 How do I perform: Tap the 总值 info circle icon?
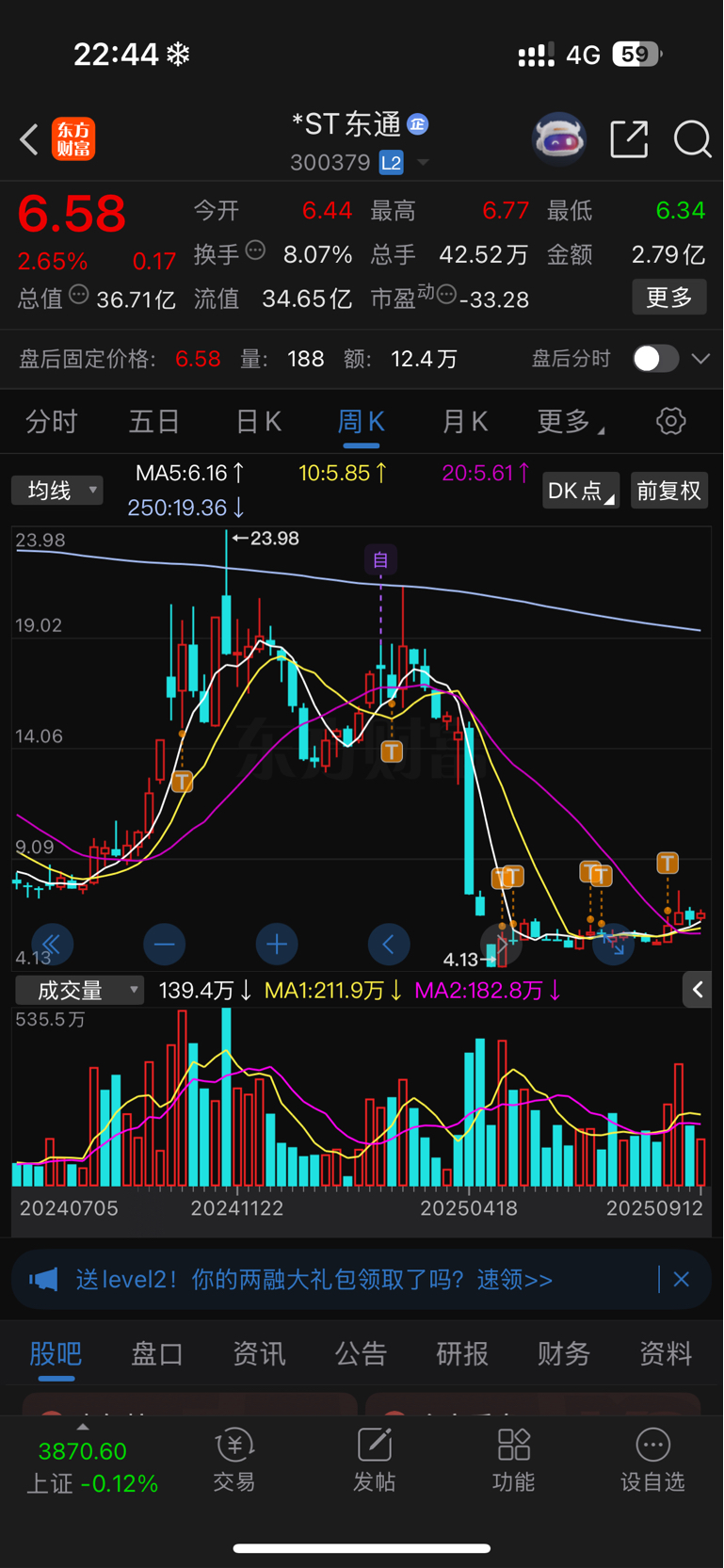[79, 295]
